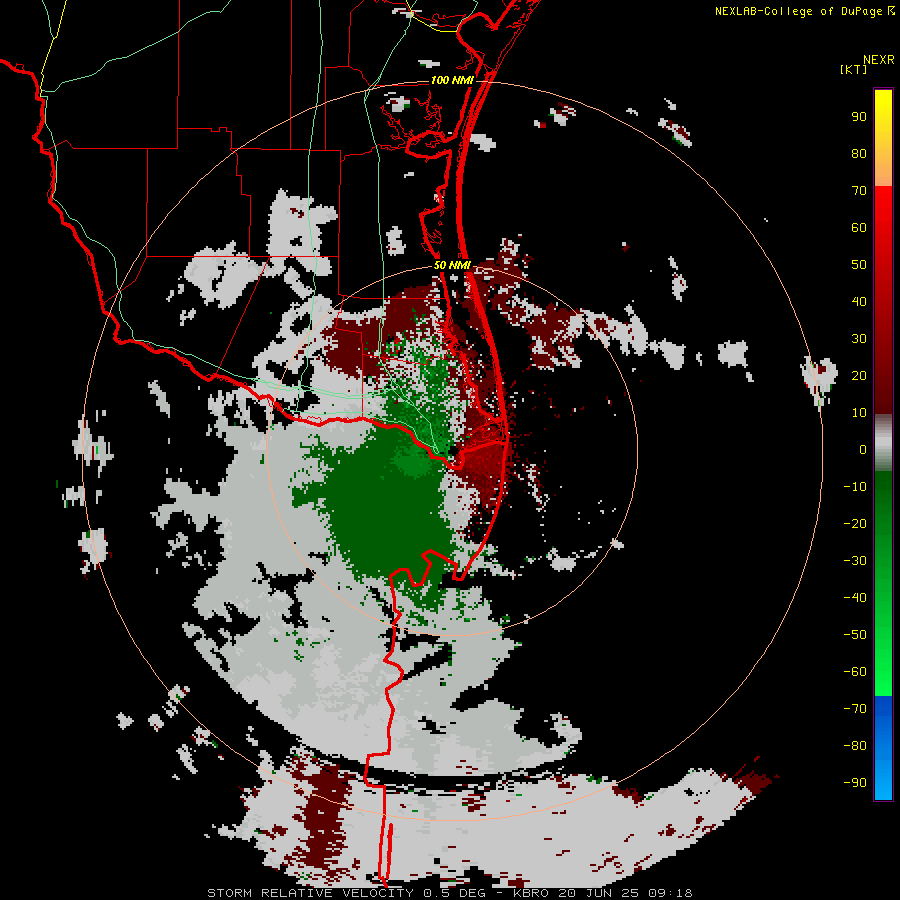Click the -30 value on velocity scale

click(855, 561)
